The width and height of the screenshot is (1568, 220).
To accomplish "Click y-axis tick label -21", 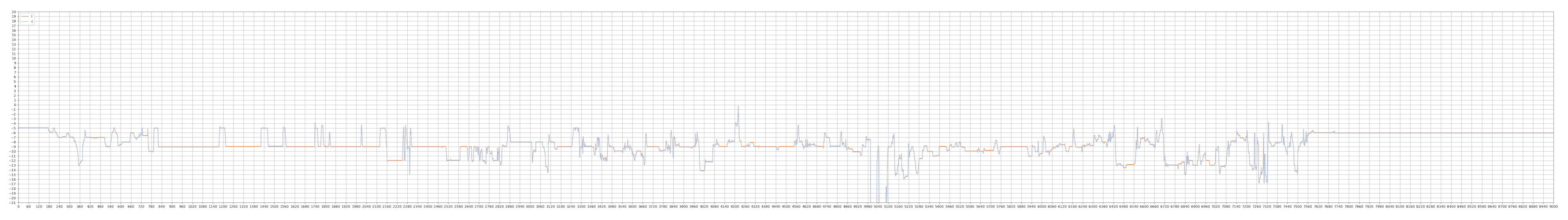I will pyautogui.click(x=13, y=203).
